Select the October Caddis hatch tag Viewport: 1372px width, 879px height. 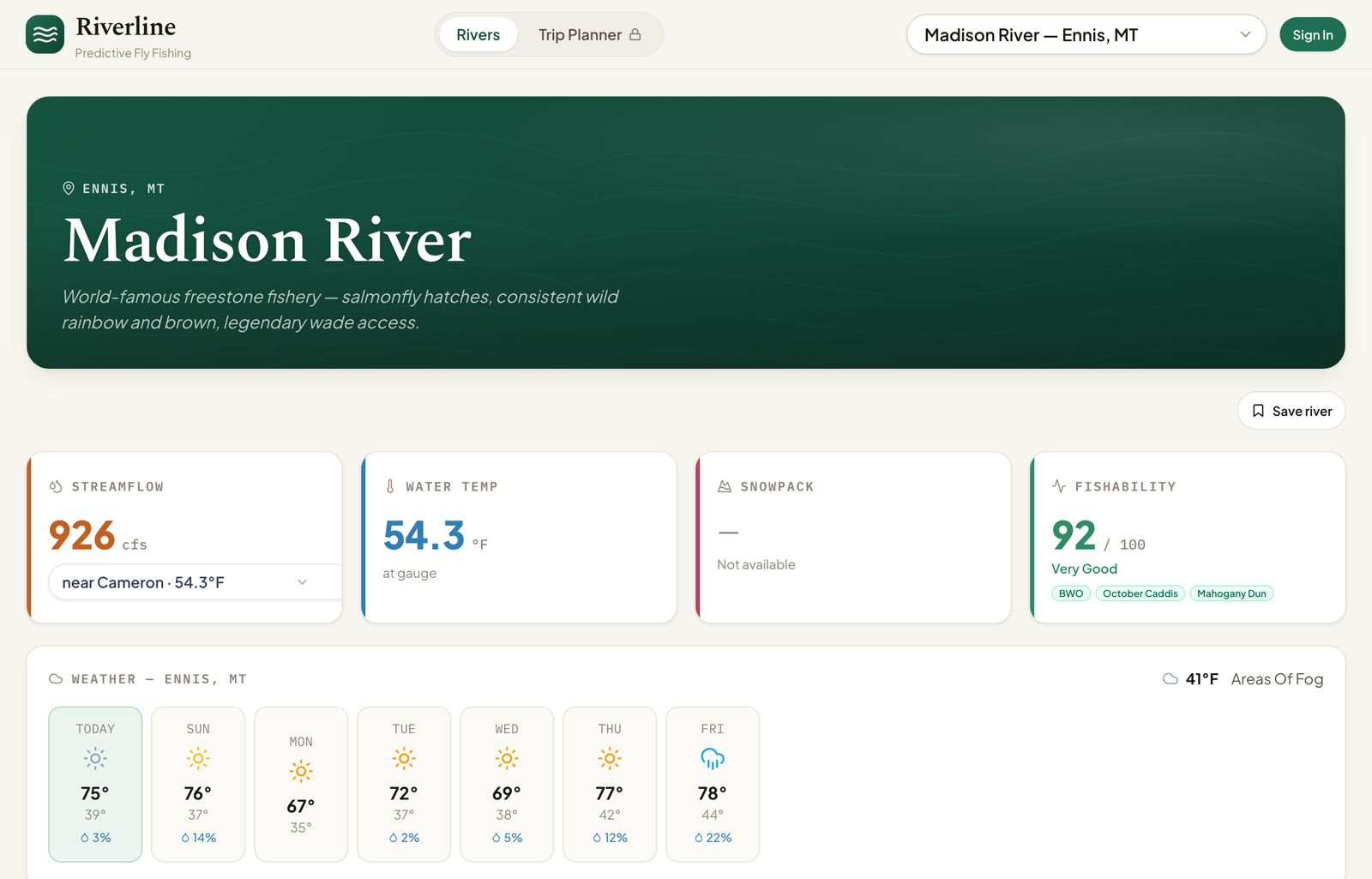[1140, 593]
